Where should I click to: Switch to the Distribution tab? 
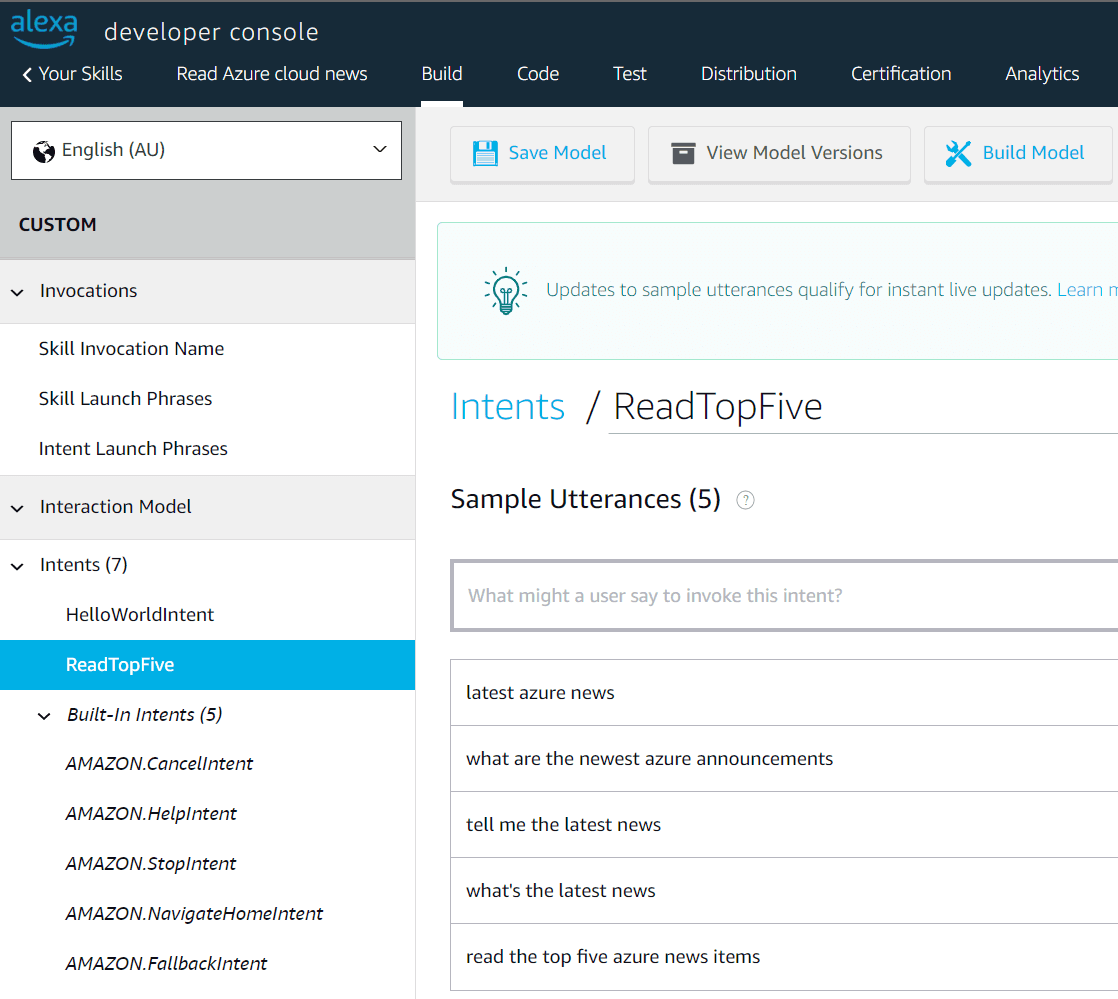[749, 74]
